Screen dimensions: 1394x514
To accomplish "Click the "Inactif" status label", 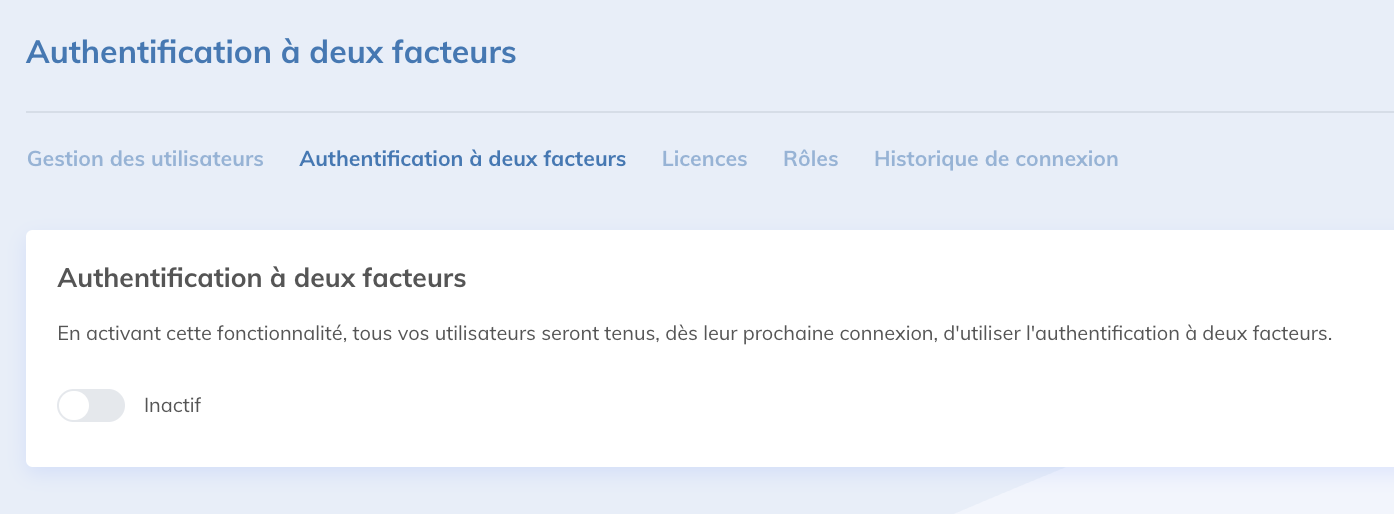I will (172, 406).
